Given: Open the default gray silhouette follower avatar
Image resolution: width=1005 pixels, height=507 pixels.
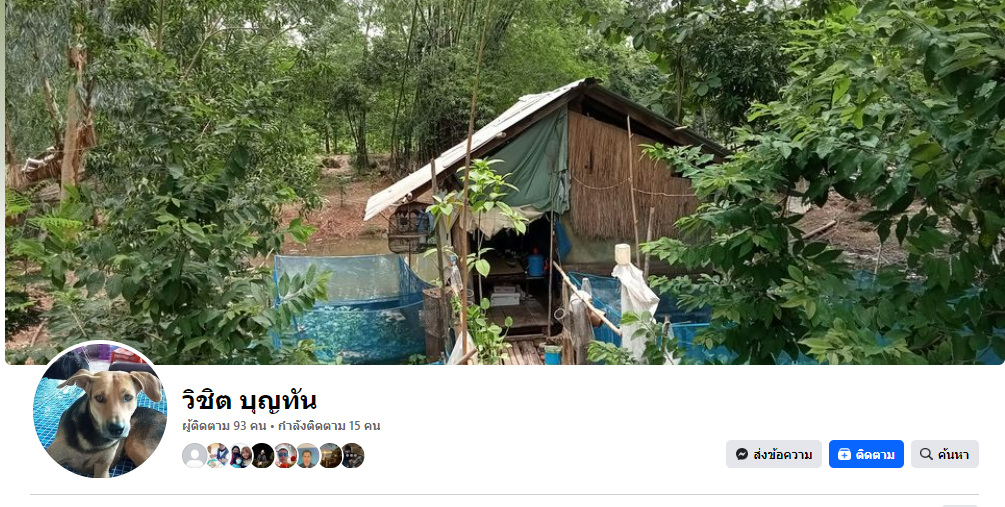Looking at the screenshot, I should point(194,456).
